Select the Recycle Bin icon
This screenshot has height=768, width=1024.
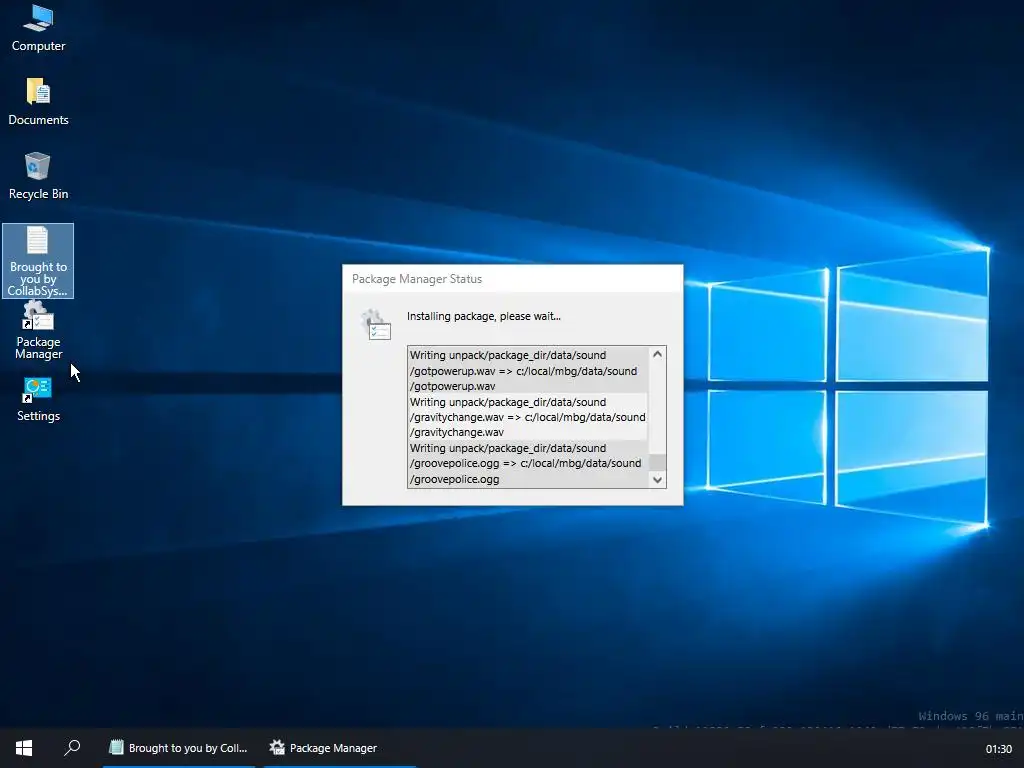pyautogui.click(x=38, y=176)
